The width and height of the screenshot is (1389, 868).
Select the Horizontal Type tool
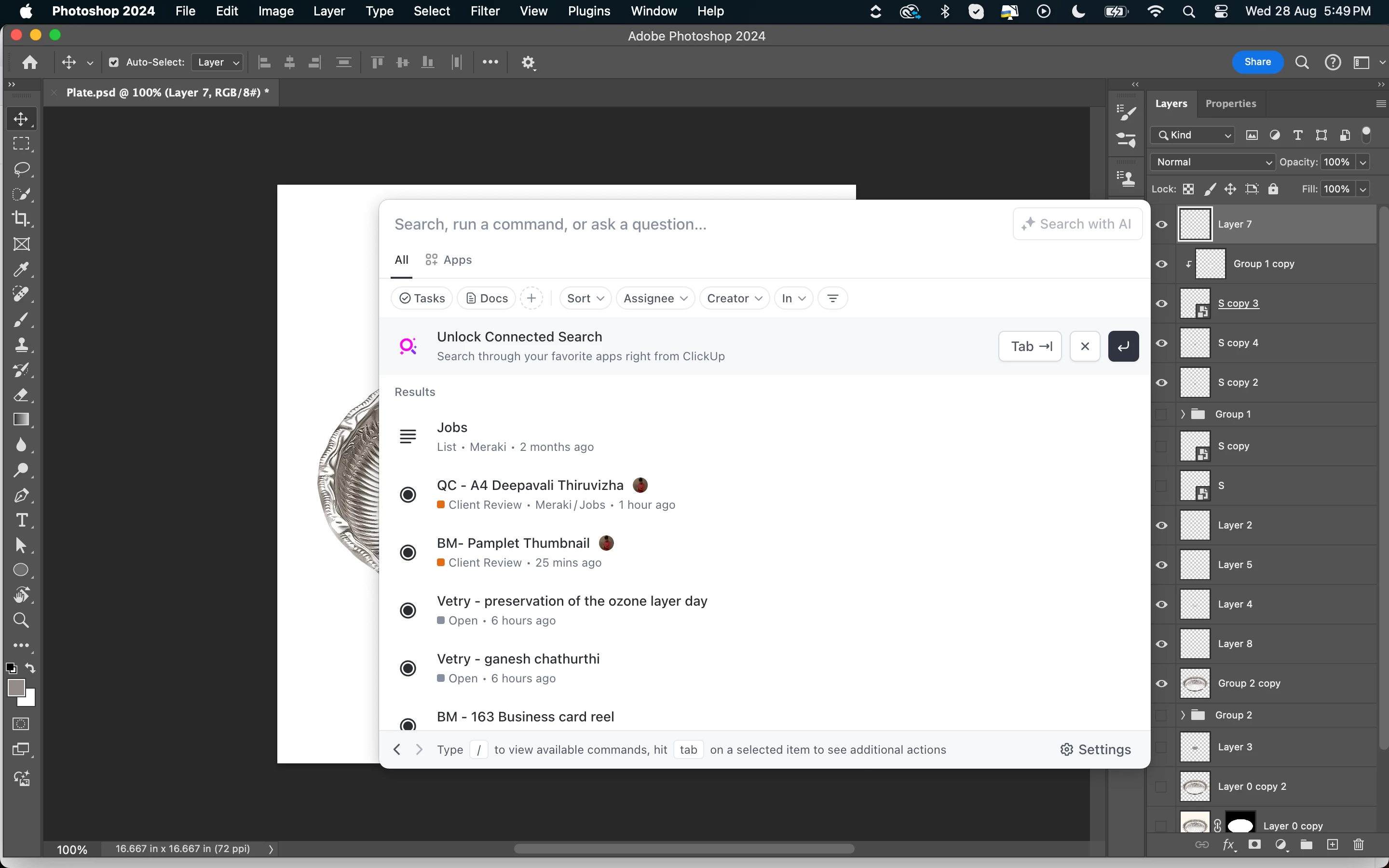(x=21, y=520)
